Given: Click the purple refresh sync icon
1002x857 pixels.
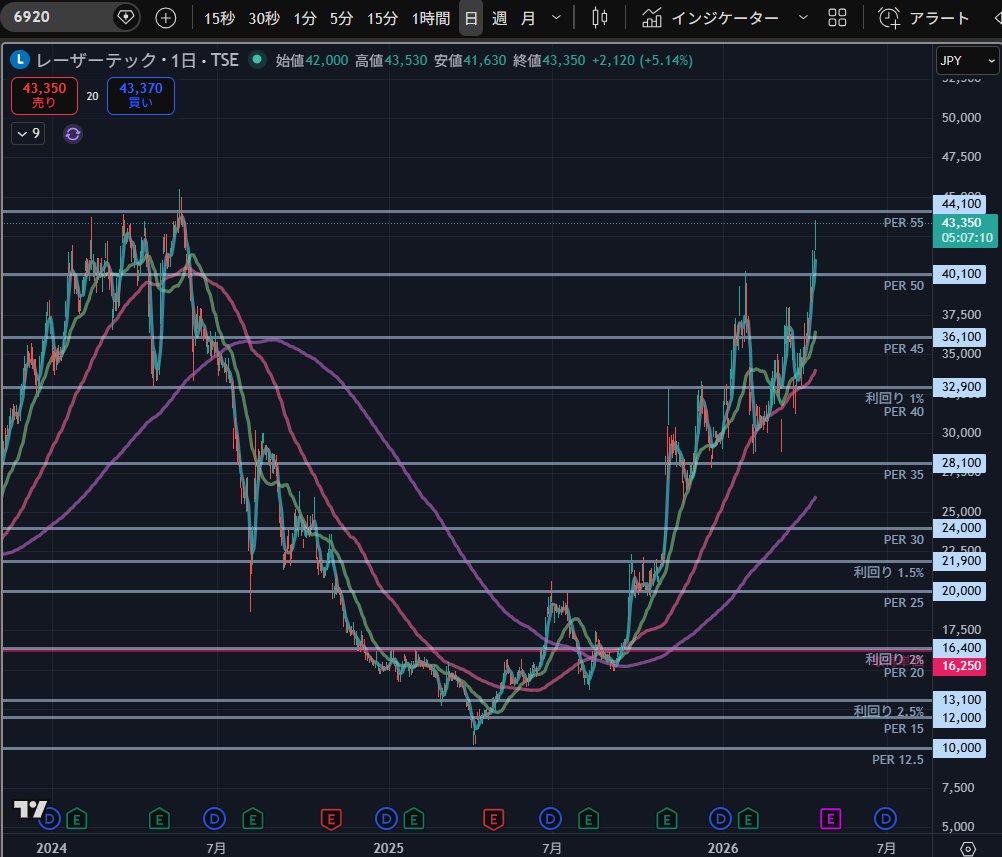Looking at the screenshot, I should [73, 134].
